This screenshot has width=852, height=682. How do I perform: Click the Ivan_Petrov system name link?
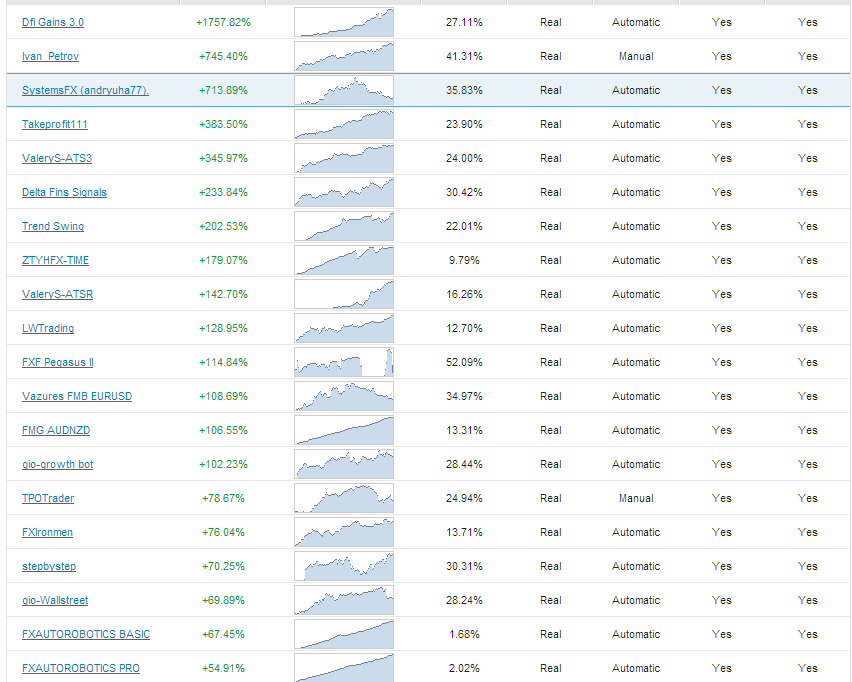(50, 56)
